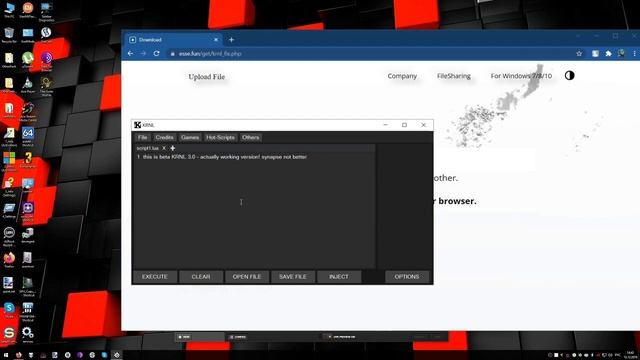Open Skype desktop icon
Image resolution: width=640 pixels, height=360 pixels.
tap(9, 310)
